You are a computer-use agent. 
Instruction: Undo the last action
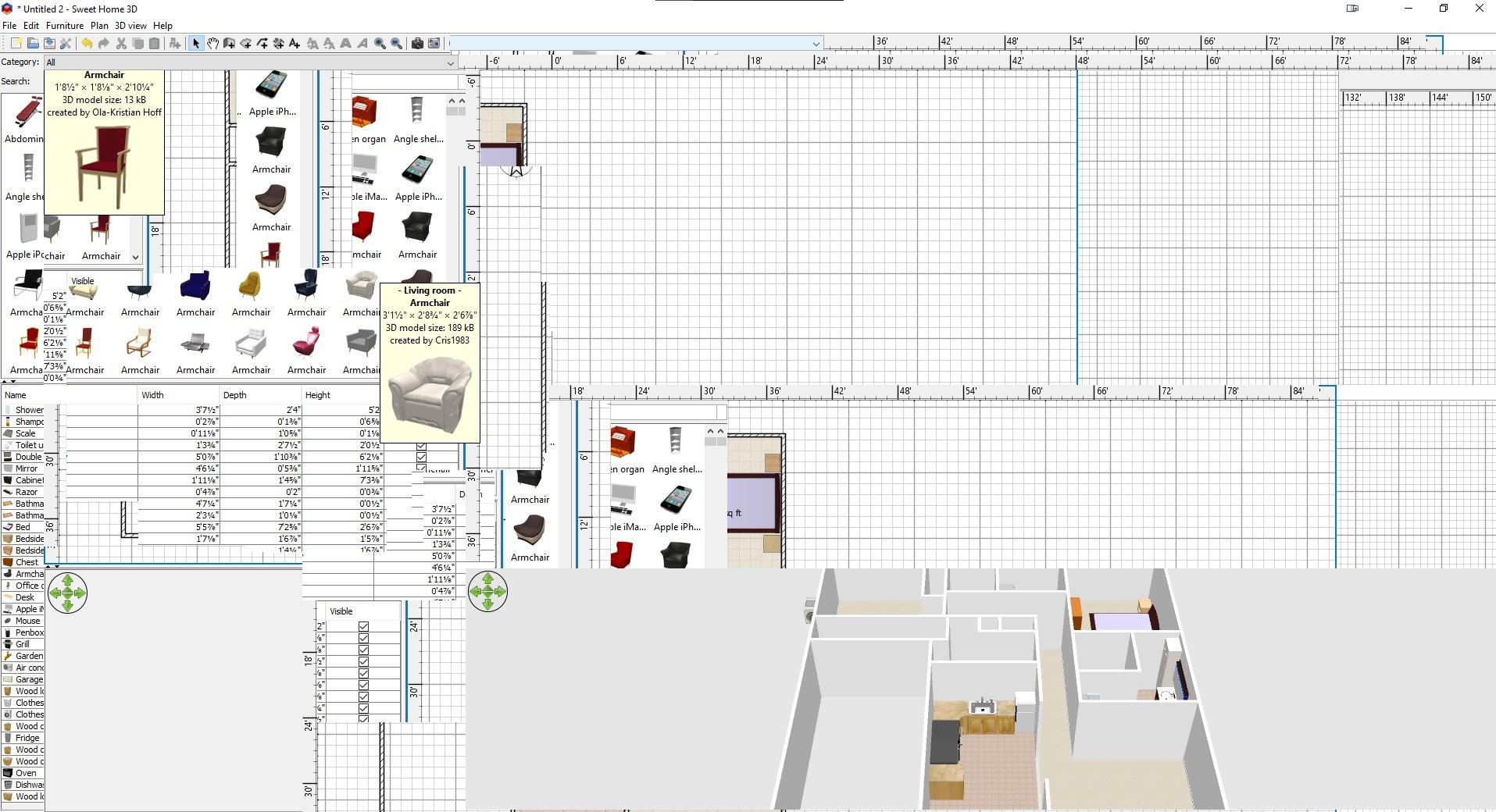87,44
